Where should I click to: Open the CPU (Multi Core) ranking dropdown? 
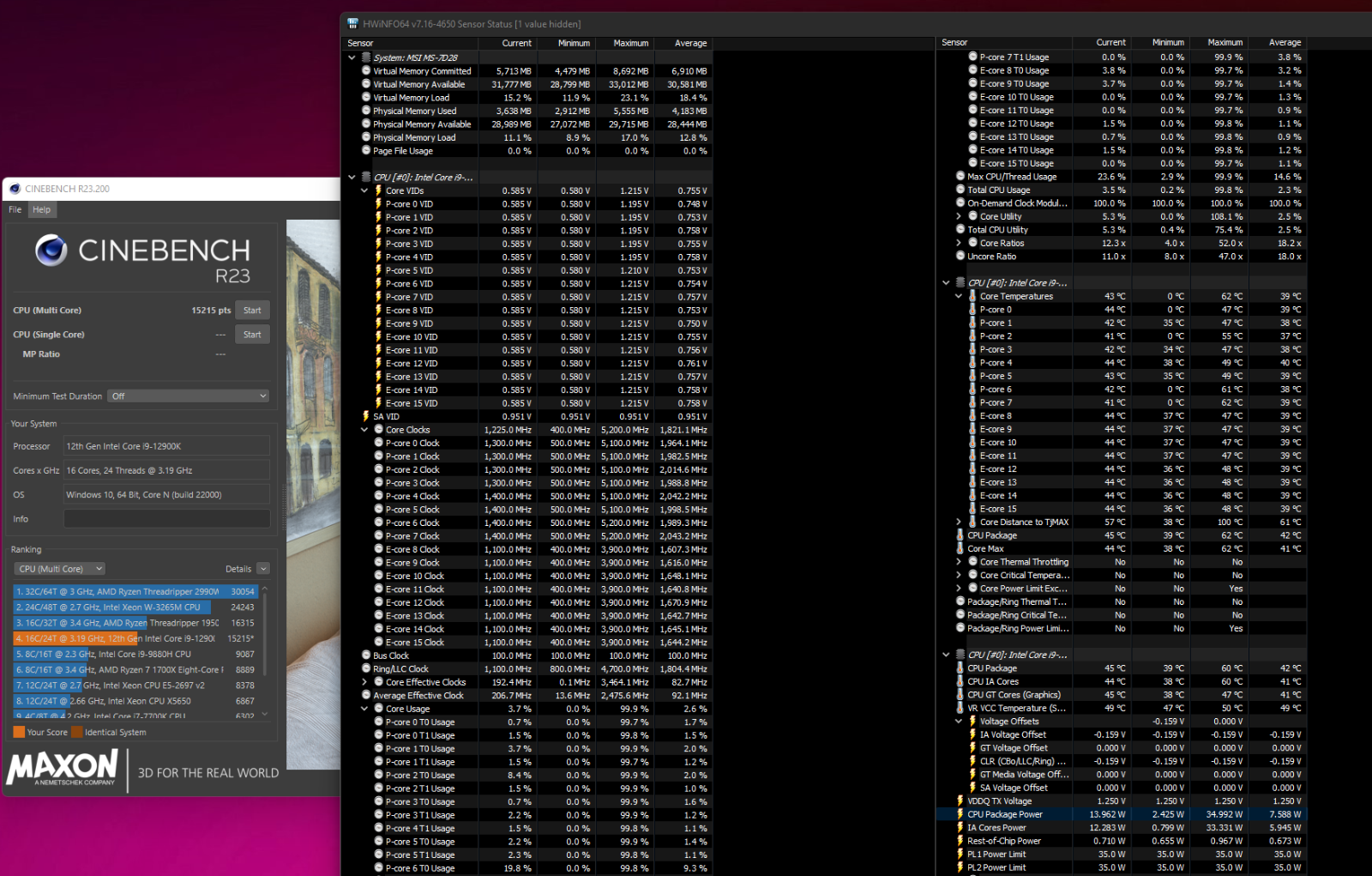[59, 569]
